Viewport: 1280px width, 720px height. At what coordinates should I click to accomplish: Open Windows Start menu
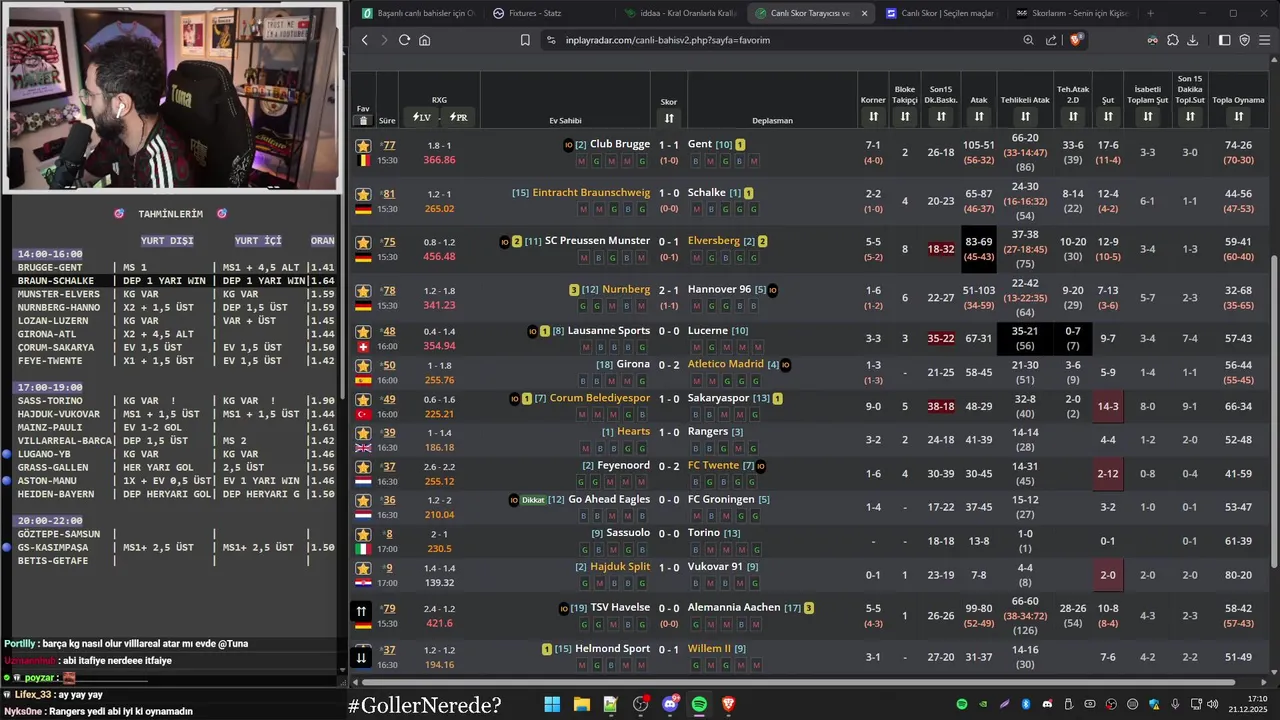click(x=552, y=705)
